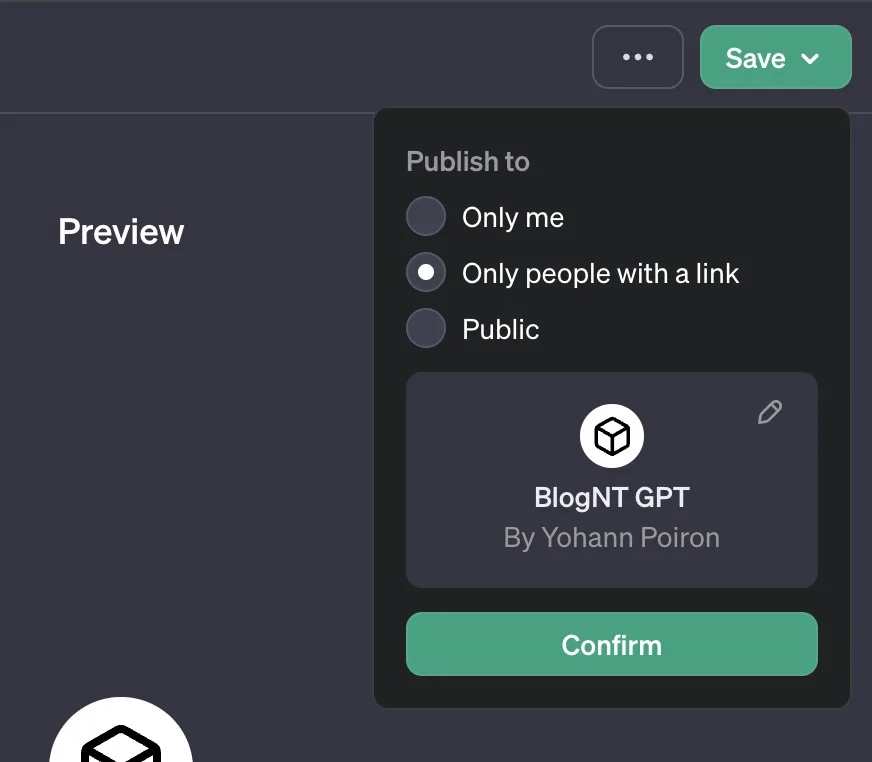The width and height of the screenshot is (872, 762).
Task: Click the BlogNT GPT name text
Action: click(x=611, y=497)
